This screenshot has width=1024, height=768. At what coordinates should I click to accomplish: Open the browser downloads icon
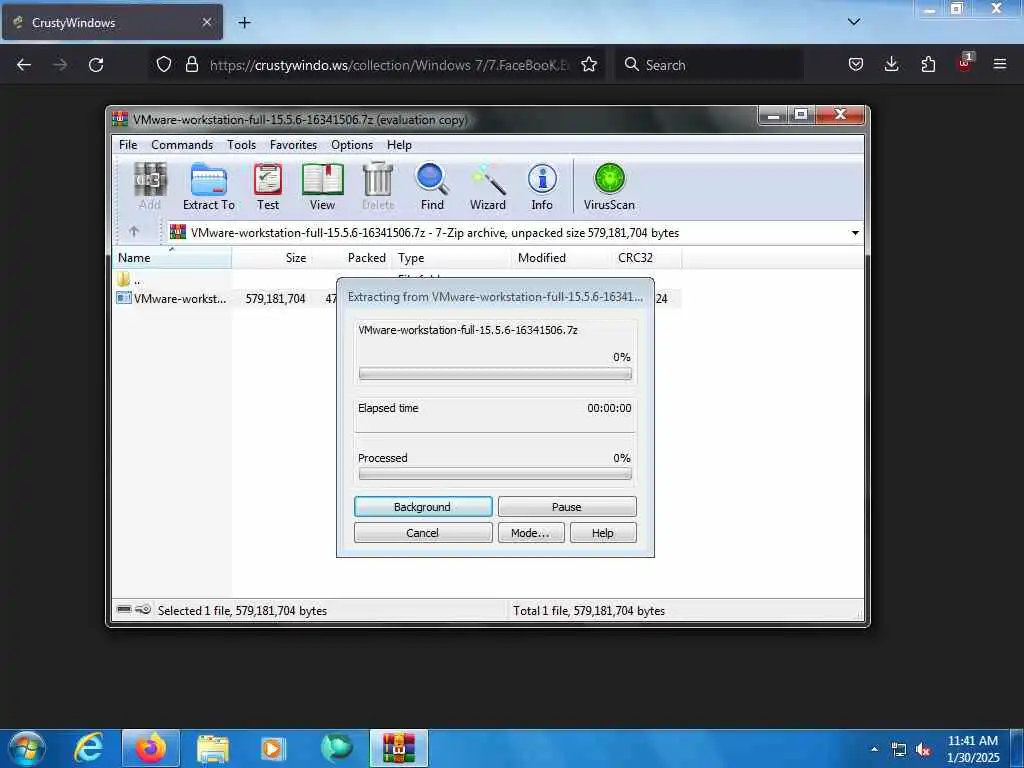pyautogui.click(x=891, y=64)
